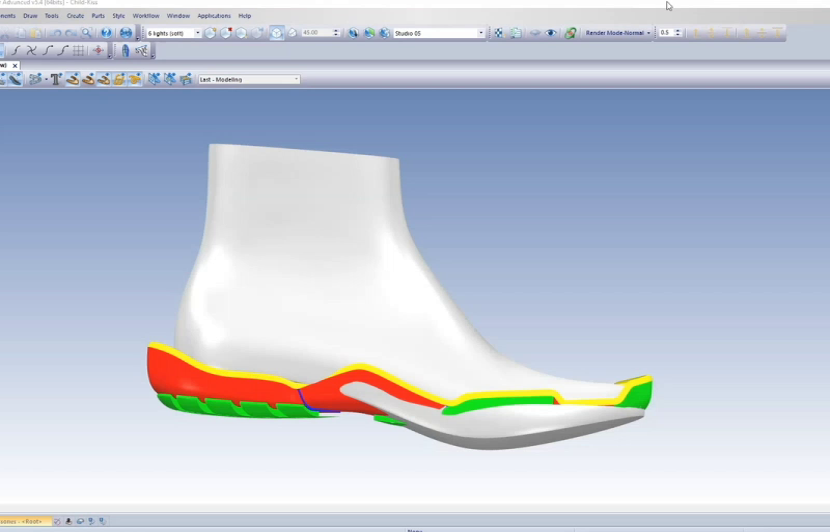Click the first blue cross-arrows icon
This screenshot has width=830, height=532.
coord(154,79)
